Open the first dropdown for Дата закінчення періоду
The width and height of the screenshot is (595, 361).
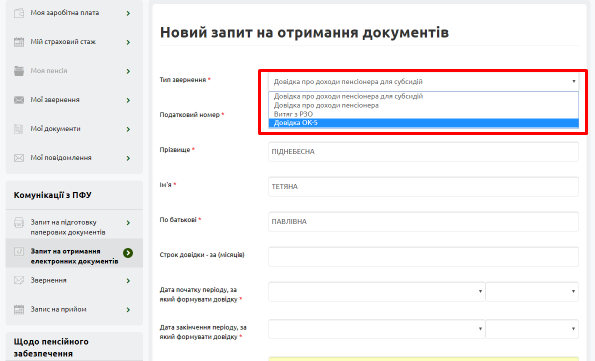click(x=376, y=329)
